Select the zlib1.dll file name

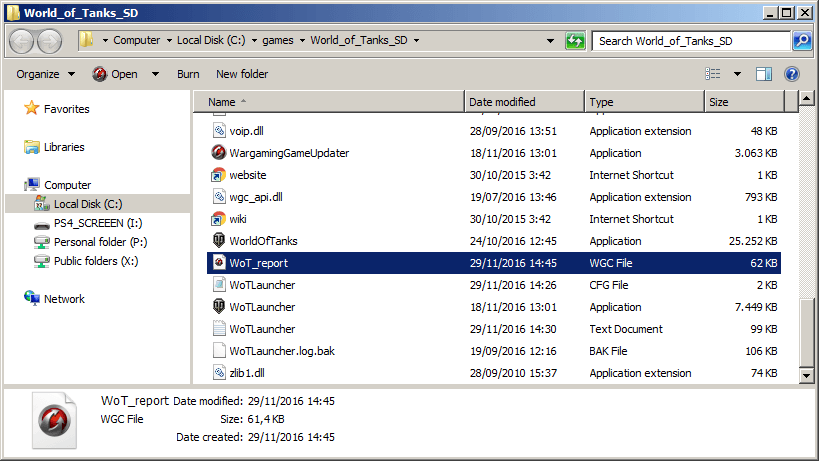(247, 373)
